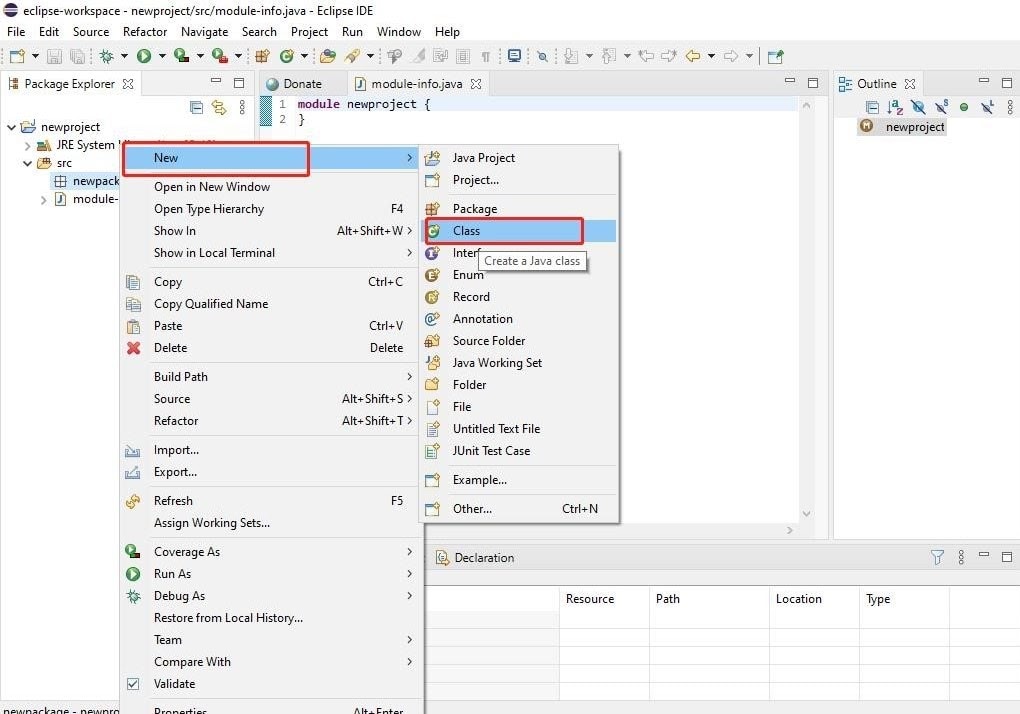The width and height of the screenshot is (1020, 714).
Task: Click Import... in the context menu
Action: pos(176,450)
